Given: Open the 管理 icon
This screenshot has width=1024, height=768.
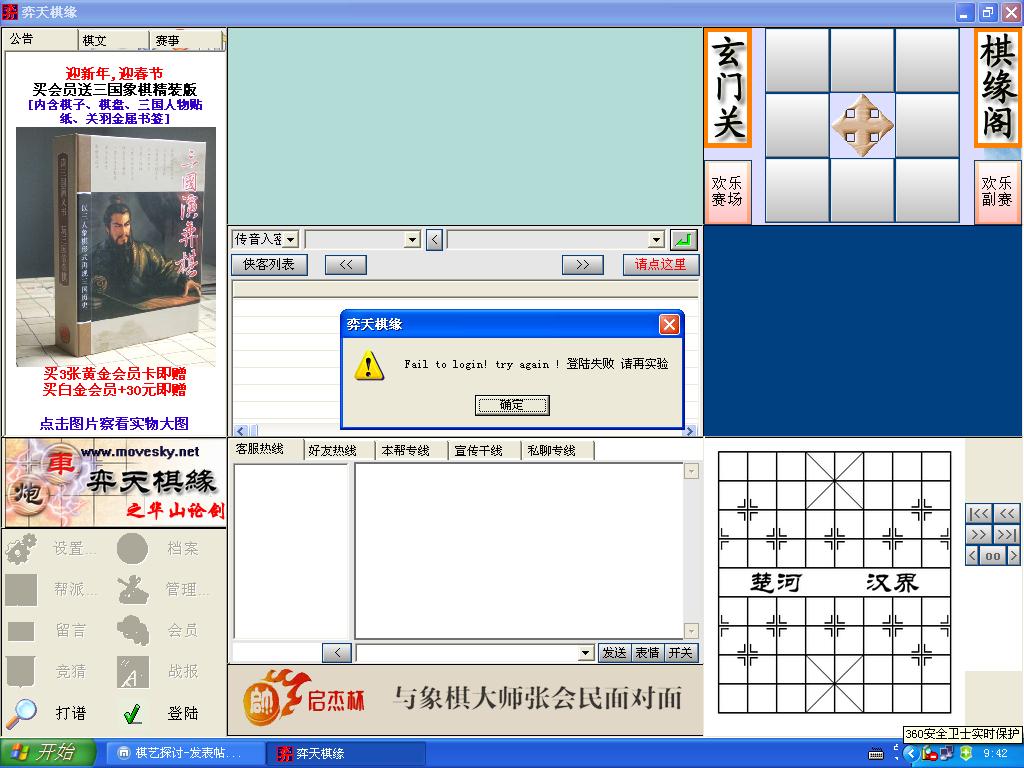Looking at the screenshot, I should pyautogui.click(x=133, y=590).
